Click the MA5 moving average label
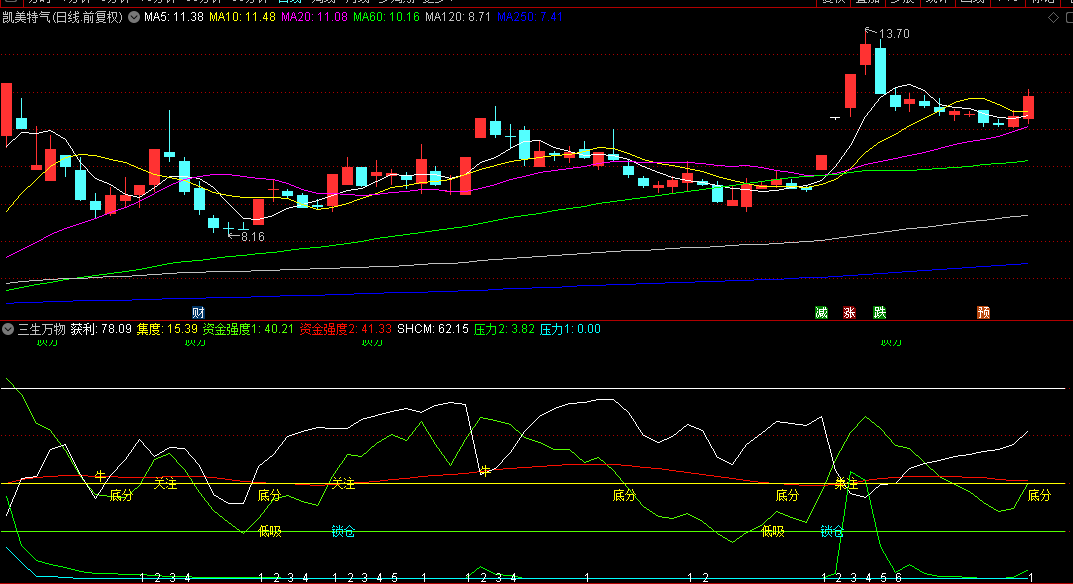The width and height of the screenshot is (1073, 584). (x=173, y=17)
